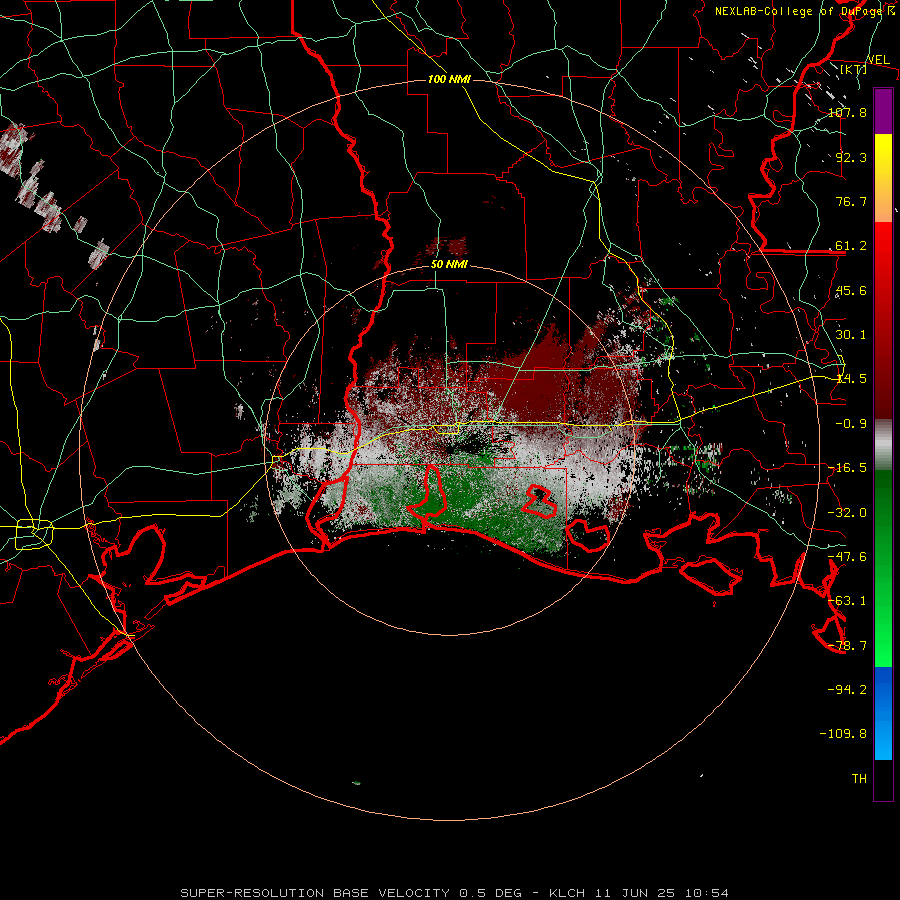Image resolution: width=900 pixels, height=900 pixels.
Task: Click the yellow city loop outline at left
Action: tap(34, 534)
